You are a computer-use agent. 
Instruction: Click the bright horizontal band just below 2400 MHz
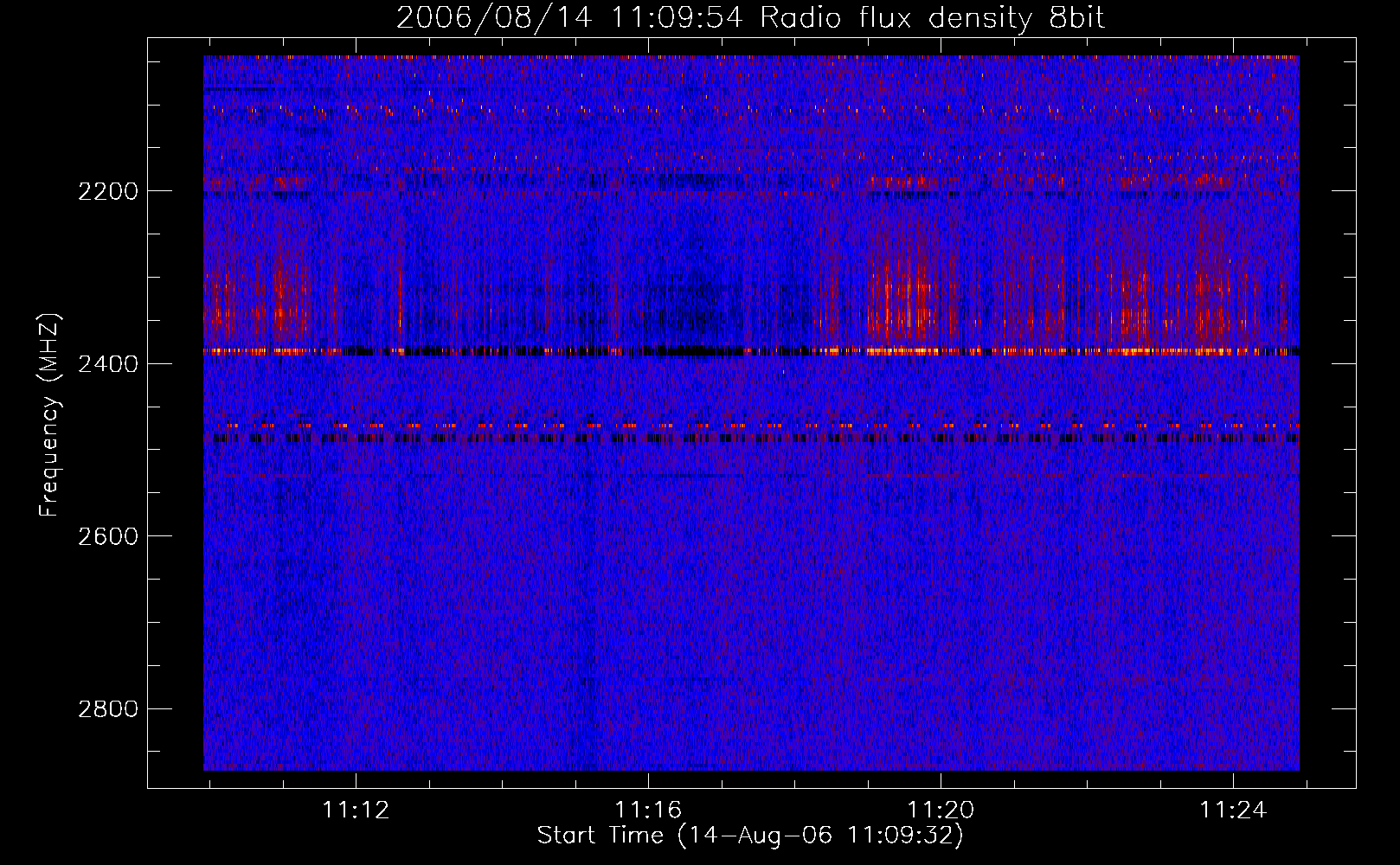point(751,352)
